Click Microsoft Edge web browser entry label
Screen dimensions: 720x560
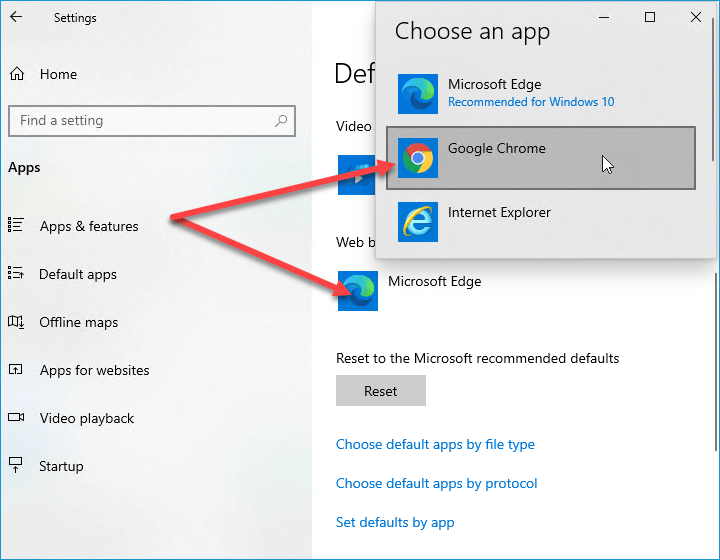coord(434,281)
